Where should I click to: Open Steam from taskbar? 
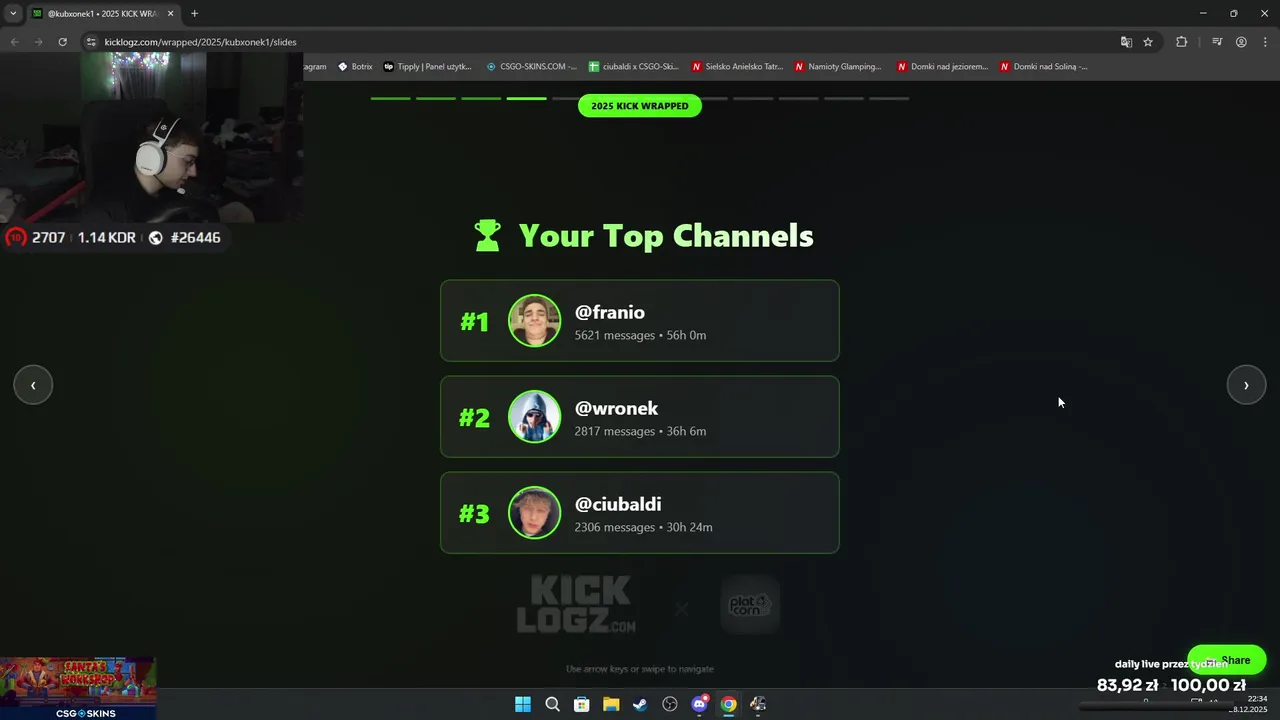(640, 704)
